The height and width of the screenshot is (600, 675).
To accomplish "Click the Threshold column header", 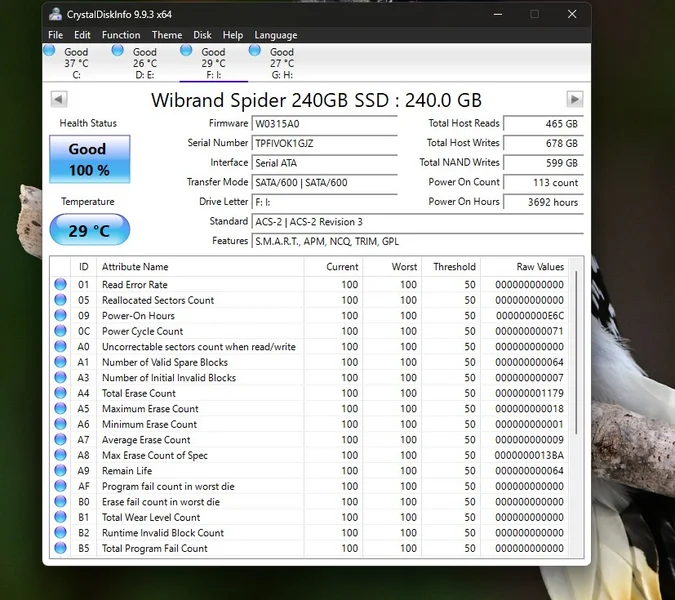I will (451, 267).
